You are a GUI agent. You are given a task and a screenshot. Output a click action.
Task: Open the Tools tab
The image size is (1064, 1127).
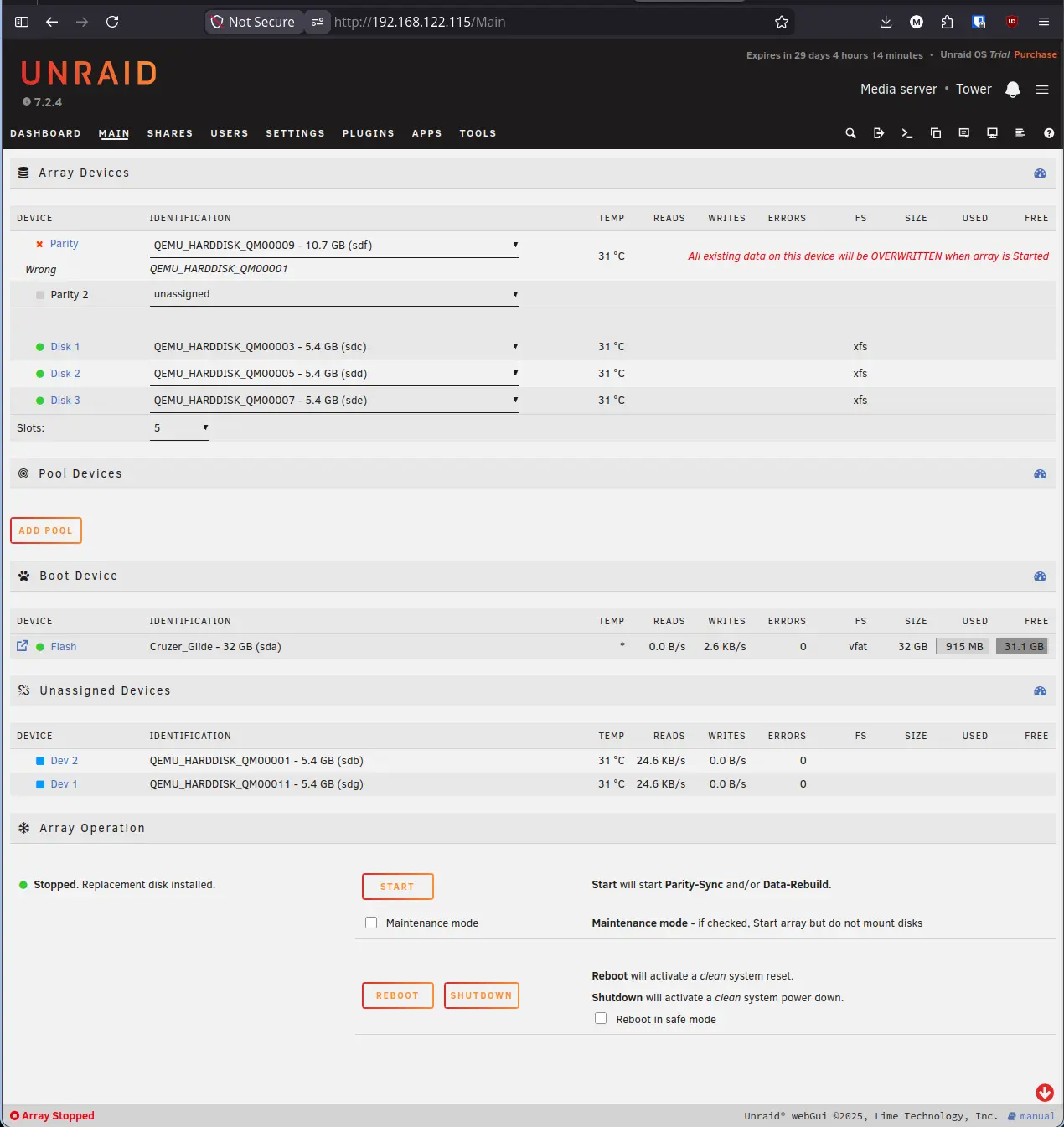(478, 133)
